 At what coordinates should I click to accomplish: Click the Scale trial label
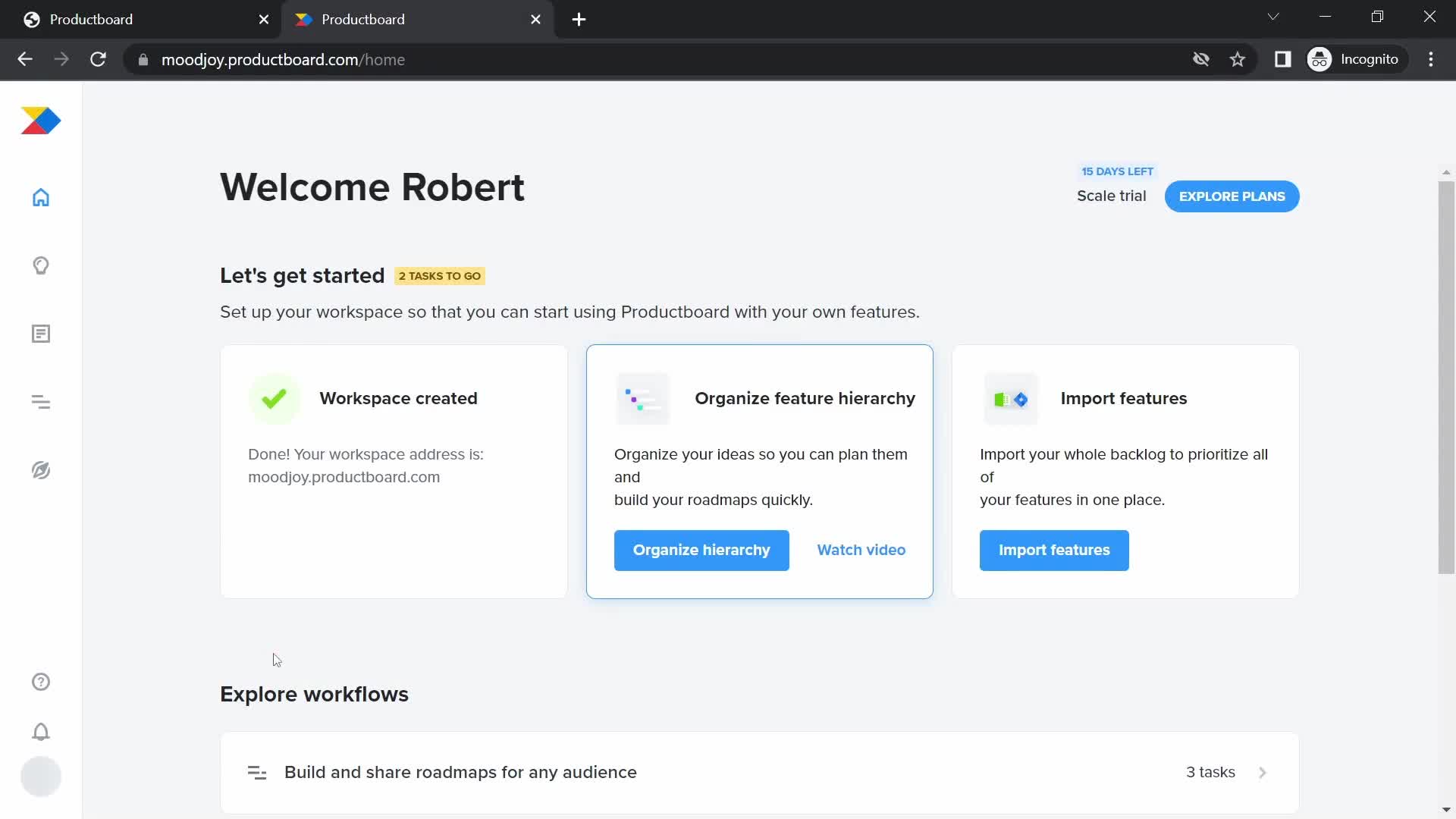(x=1111, y=196)
